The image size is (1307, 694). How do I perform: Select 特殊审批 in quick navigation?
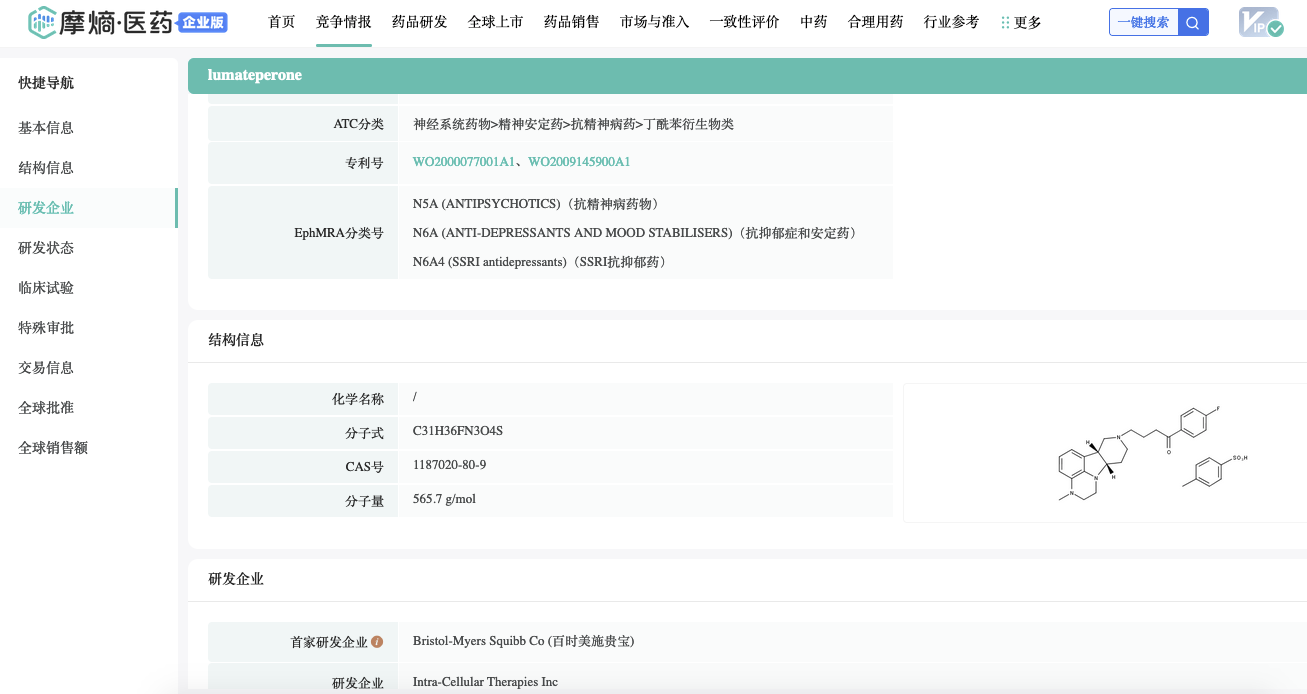point(46,328)
